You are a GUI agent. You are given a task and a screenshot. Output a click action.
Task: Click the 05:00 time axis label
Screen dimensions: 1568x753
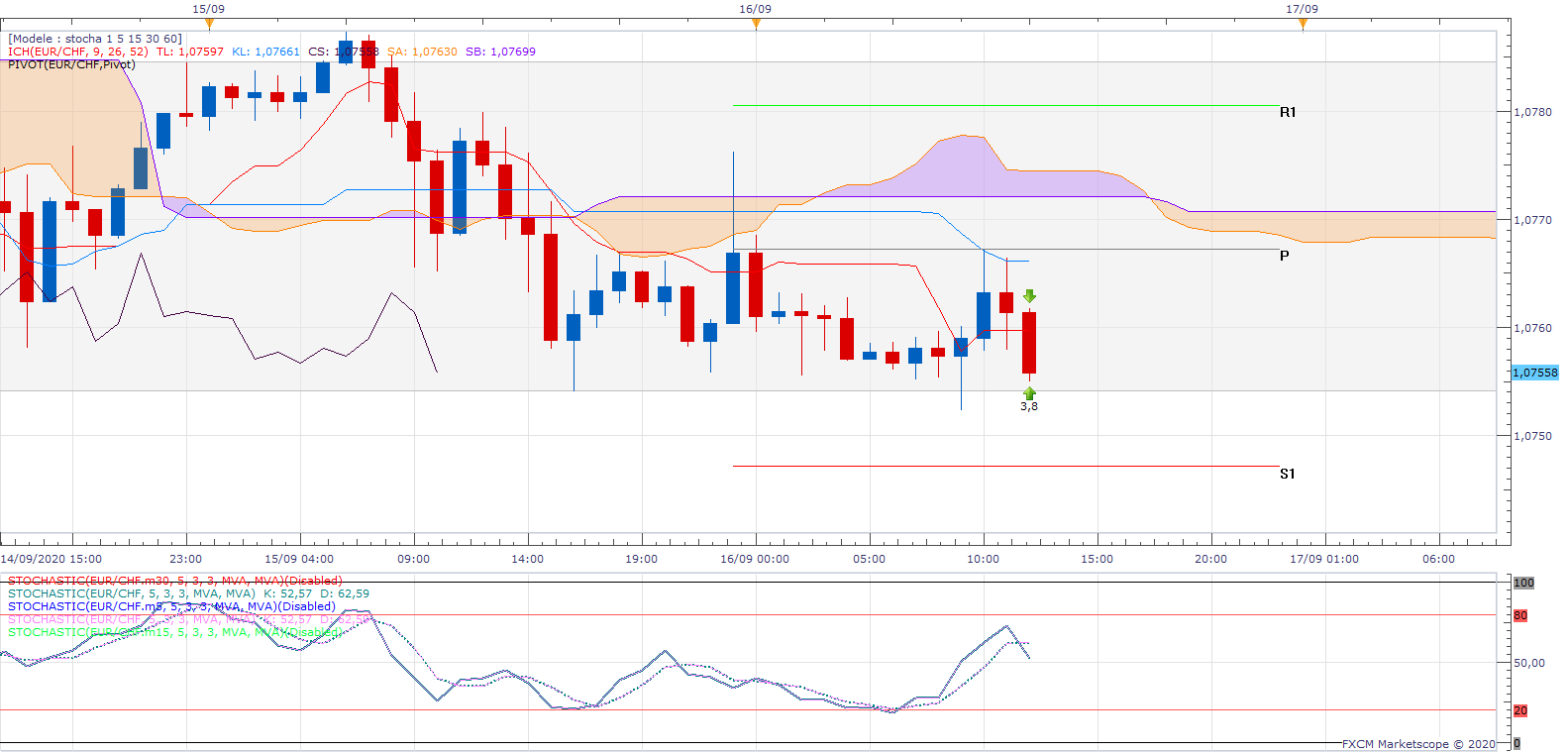tap(870, 559)
